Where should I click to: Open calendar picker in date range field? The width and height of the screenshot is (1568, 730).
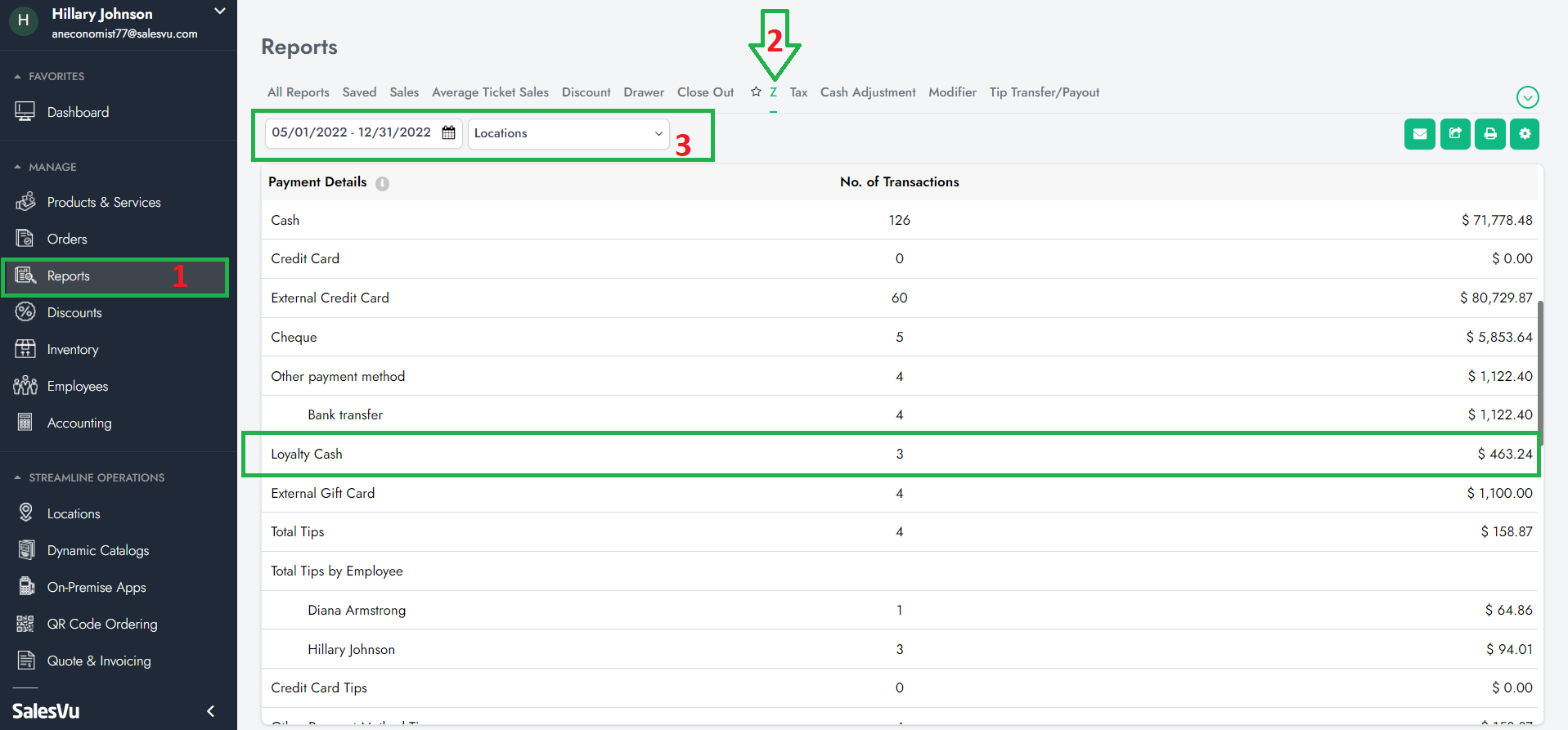tap(448, 132)
